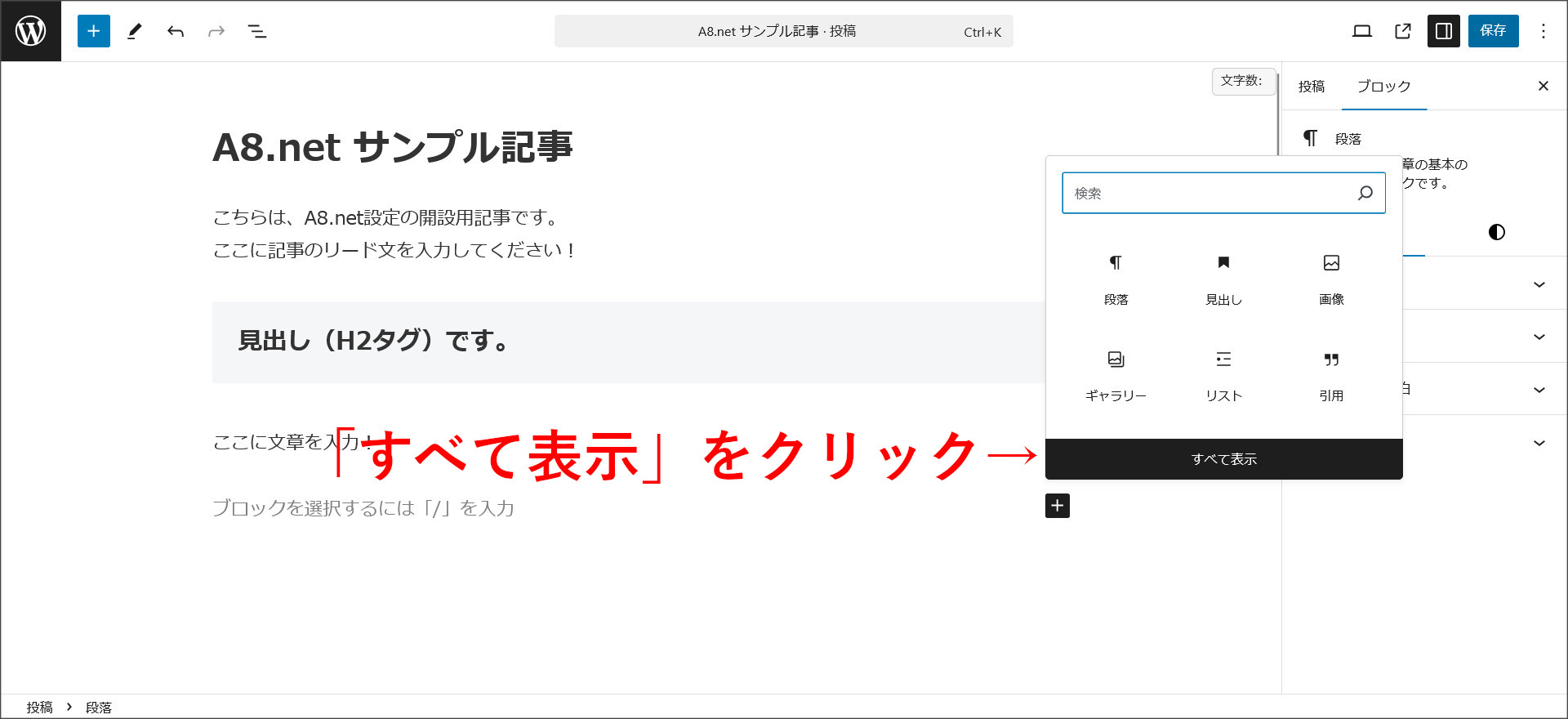Undo the last change
This screenshot has height=719, width=1568.
pos(176,31)
